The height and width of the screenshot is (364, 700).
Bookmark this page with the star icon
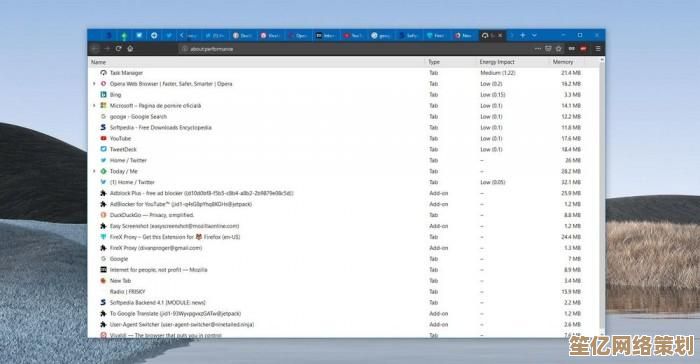558,48
